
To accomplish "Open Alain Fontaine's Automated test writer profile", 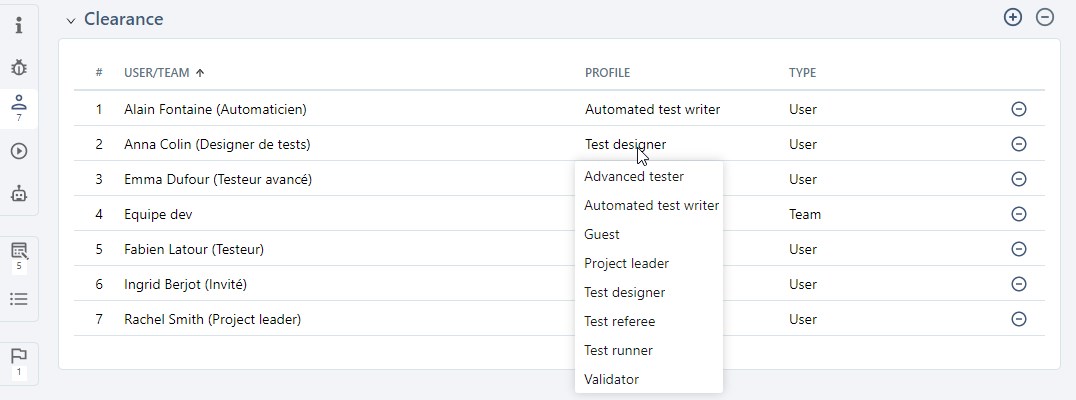I will point(652,109).
